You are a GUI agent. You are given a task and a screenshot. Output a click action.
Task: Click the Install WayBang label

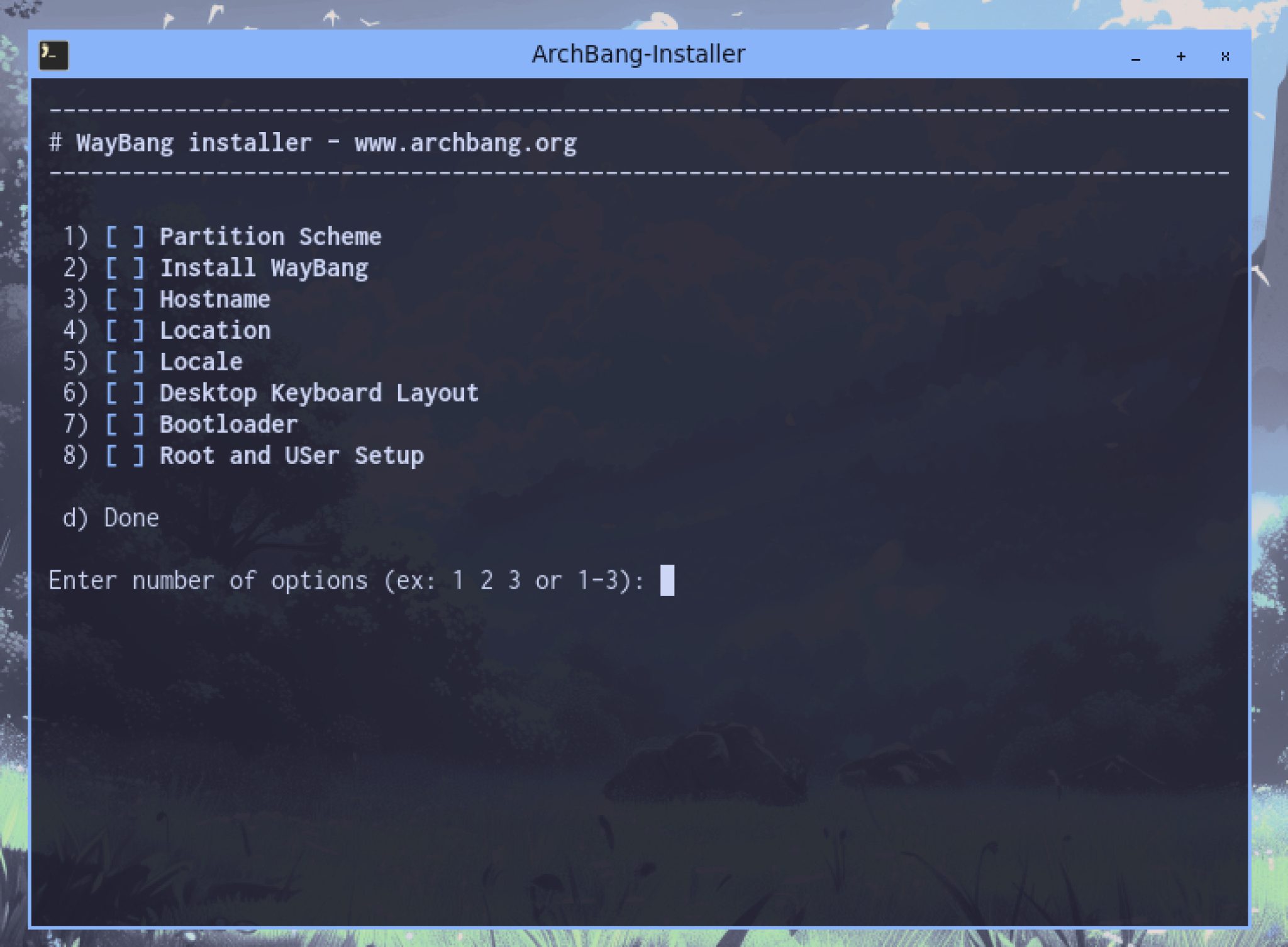[264, 269]
